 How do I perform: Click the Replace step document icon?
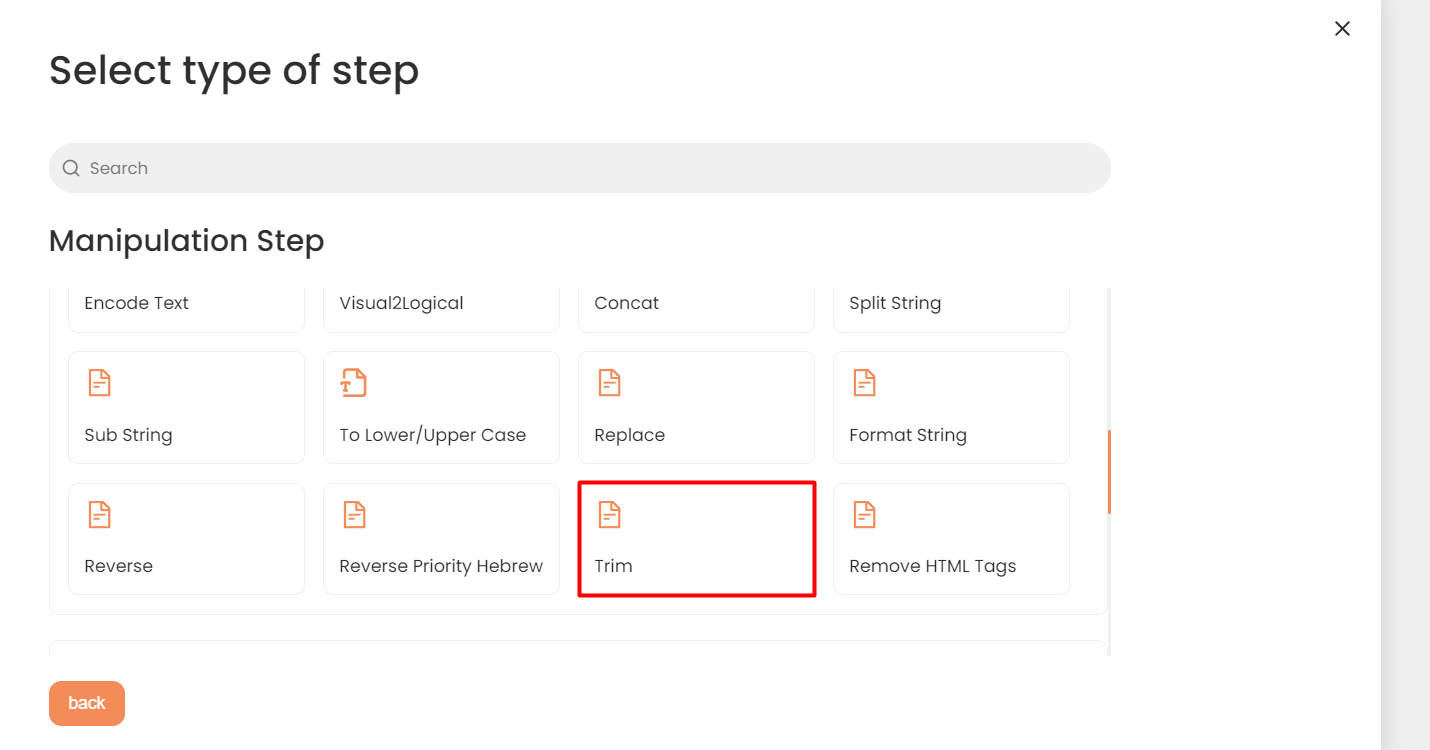tap(610, 383)
